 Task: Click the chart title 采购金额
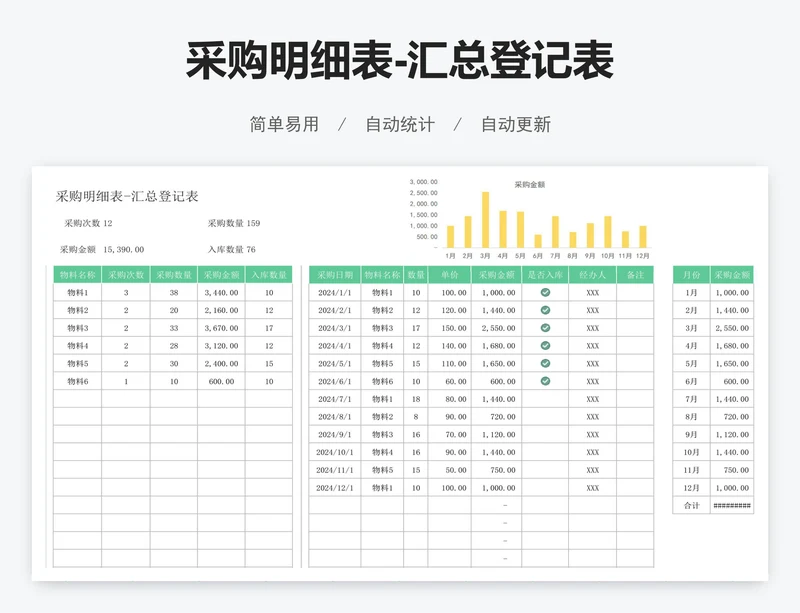pyautogui.click(x=530, y=185)
